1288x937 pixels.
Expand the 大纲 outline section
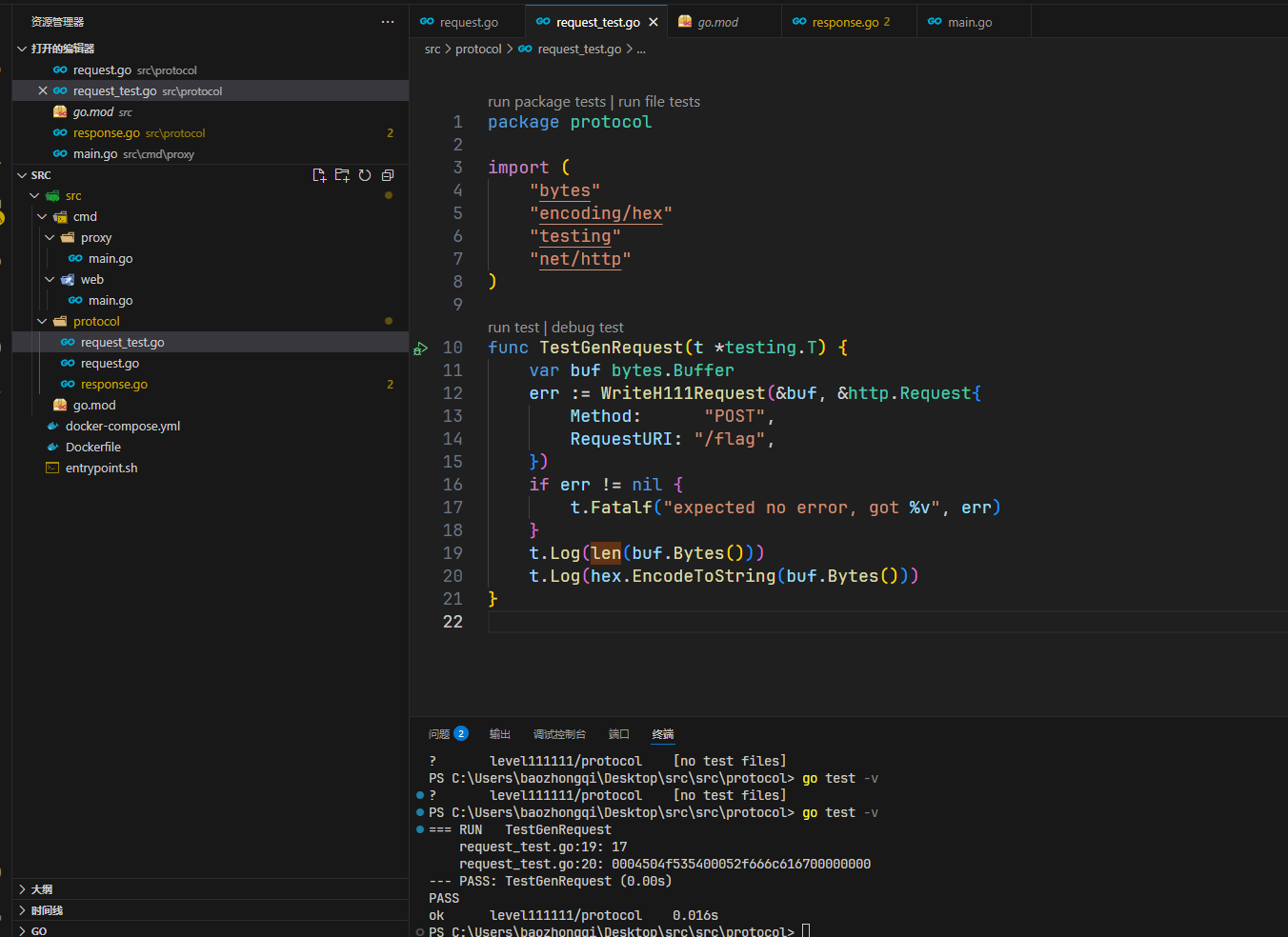tap(42, 889)
